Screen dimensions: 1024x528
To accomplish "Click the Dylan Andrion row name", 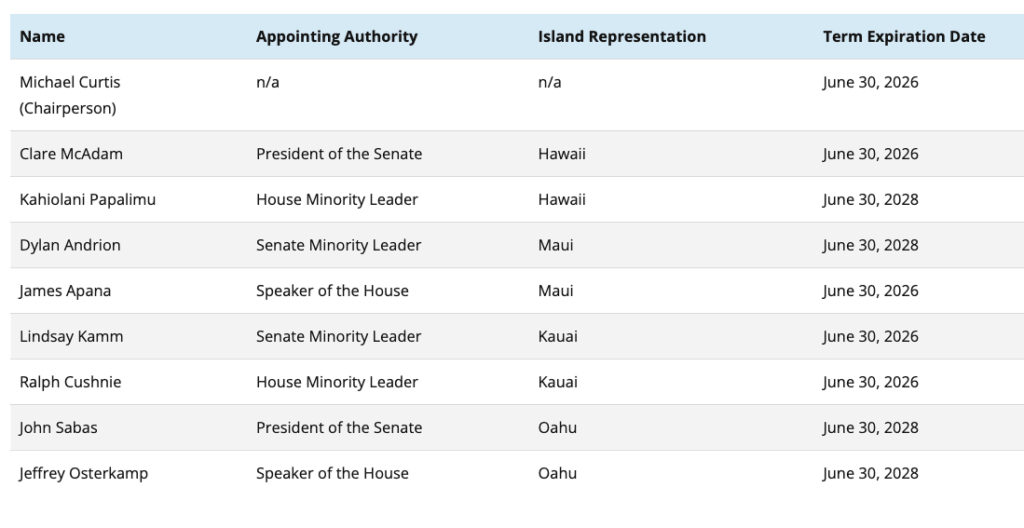I will [70, 245].
